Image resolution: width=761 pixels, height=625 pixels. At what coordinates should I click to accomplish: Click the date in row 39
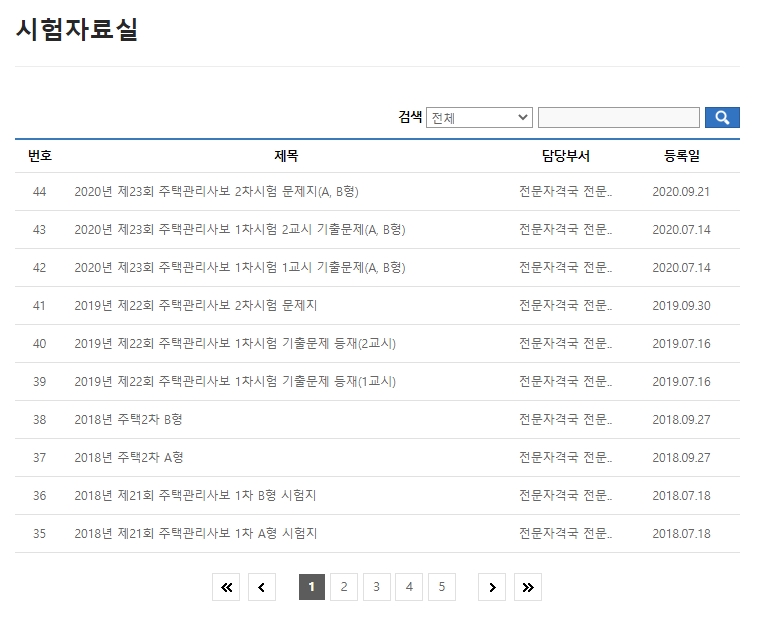point(681,382)
